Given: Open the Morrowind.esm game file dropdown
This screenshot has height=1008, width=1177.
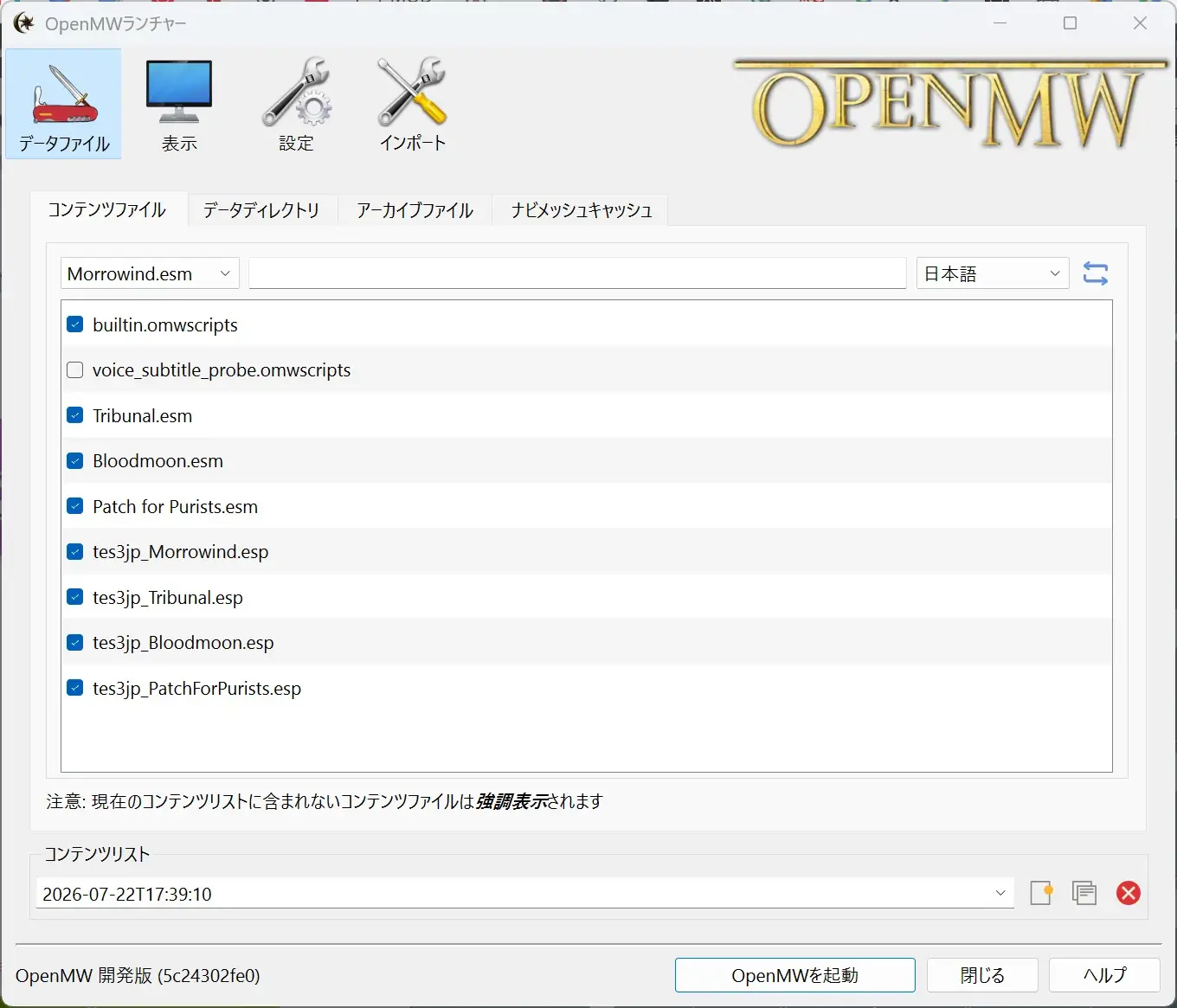Looking at the screenshot, I should coord(151,273).
